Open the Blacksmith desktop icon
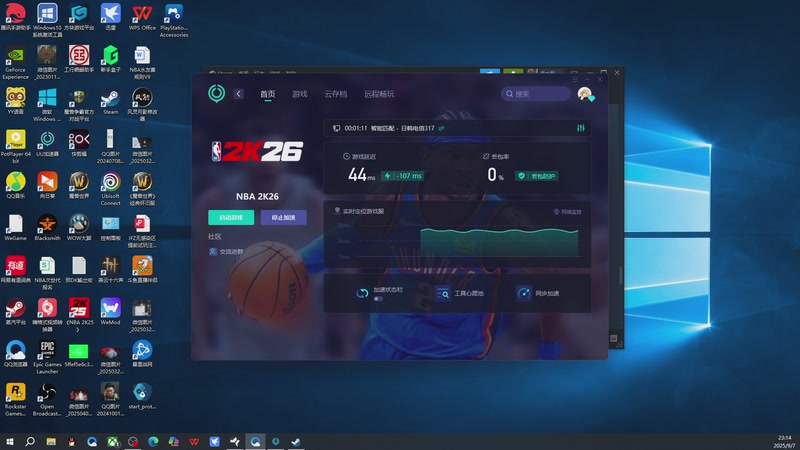Screen dimensions: 800x450 tap(47, 227)
